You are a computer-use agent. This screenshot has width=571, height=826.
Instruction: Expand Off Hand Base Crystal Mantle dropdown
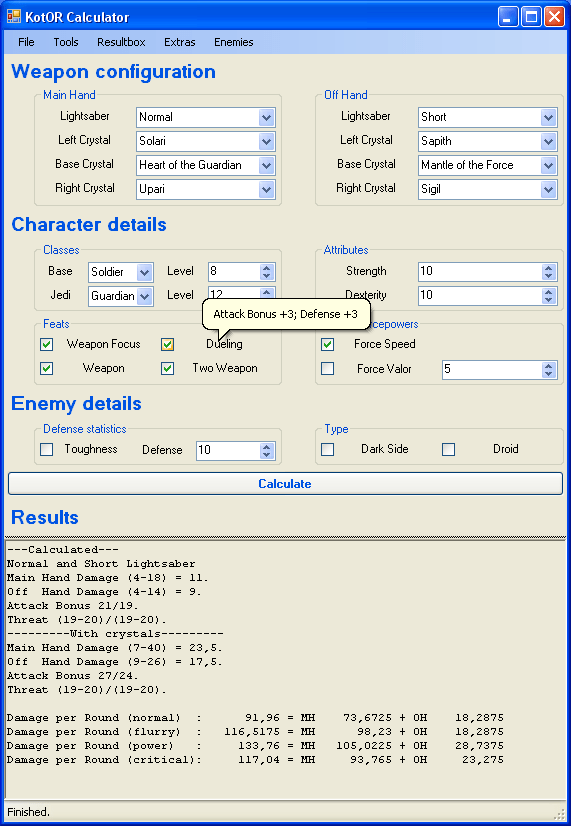[x=548, y=165]
